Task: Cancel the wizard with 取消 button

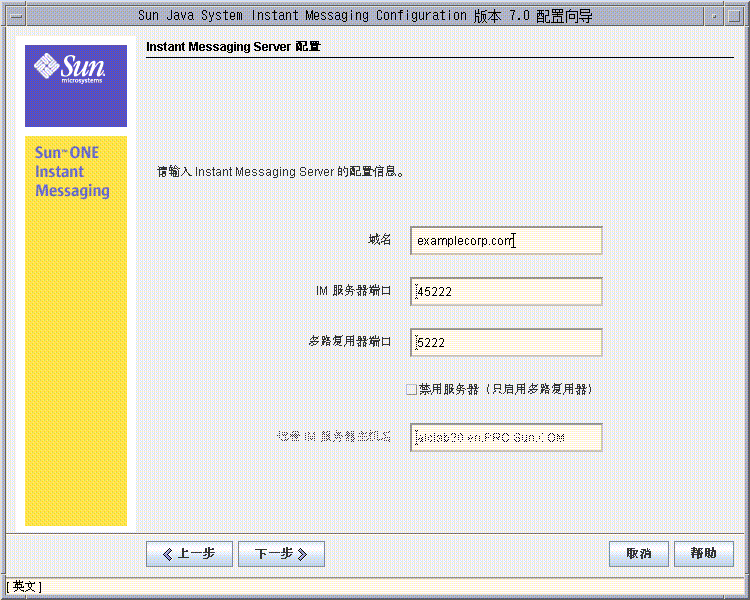Action: pyautogui.click(x=639, y=554)
